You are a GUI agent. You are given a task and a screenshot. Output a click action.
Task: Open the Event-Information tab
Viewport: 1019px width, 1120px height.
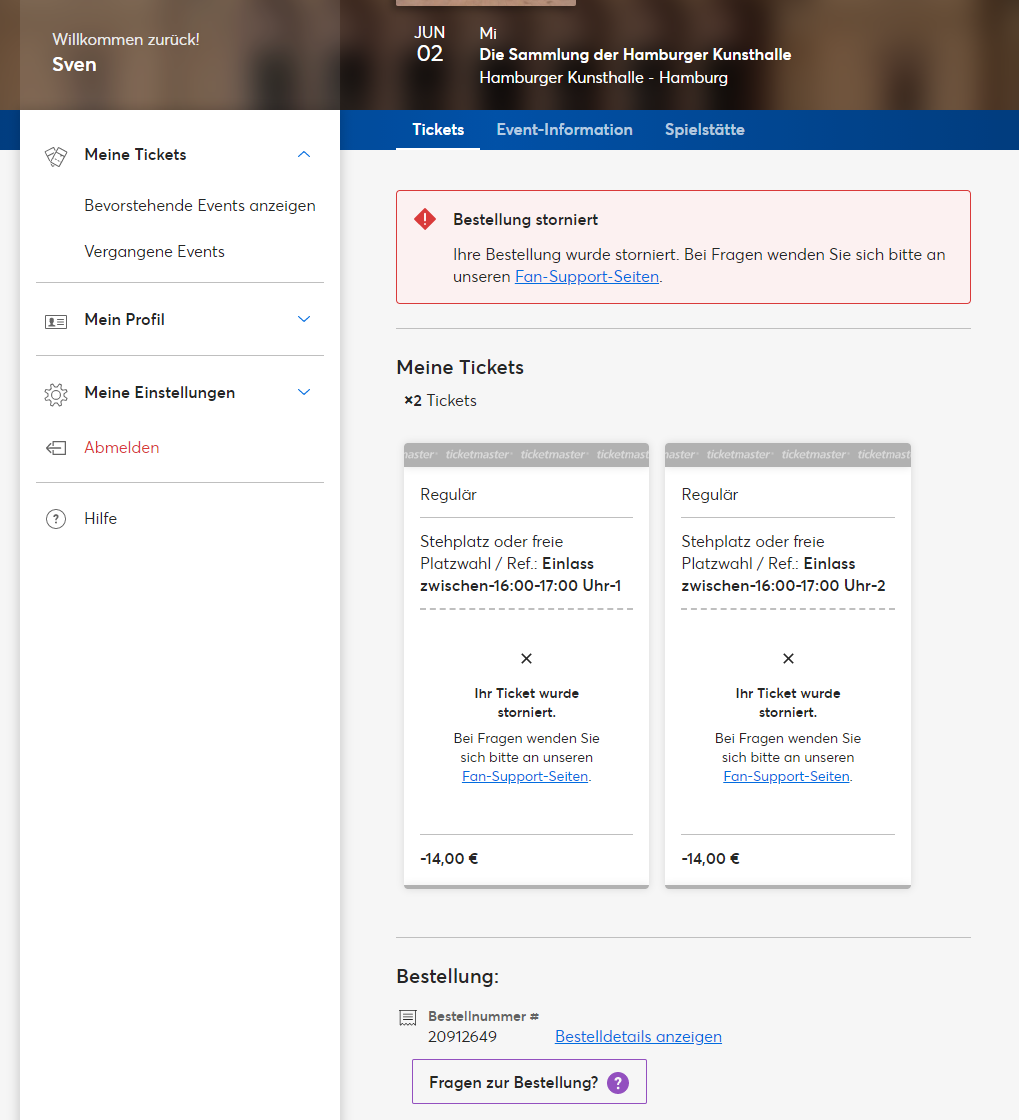(565, 130)
